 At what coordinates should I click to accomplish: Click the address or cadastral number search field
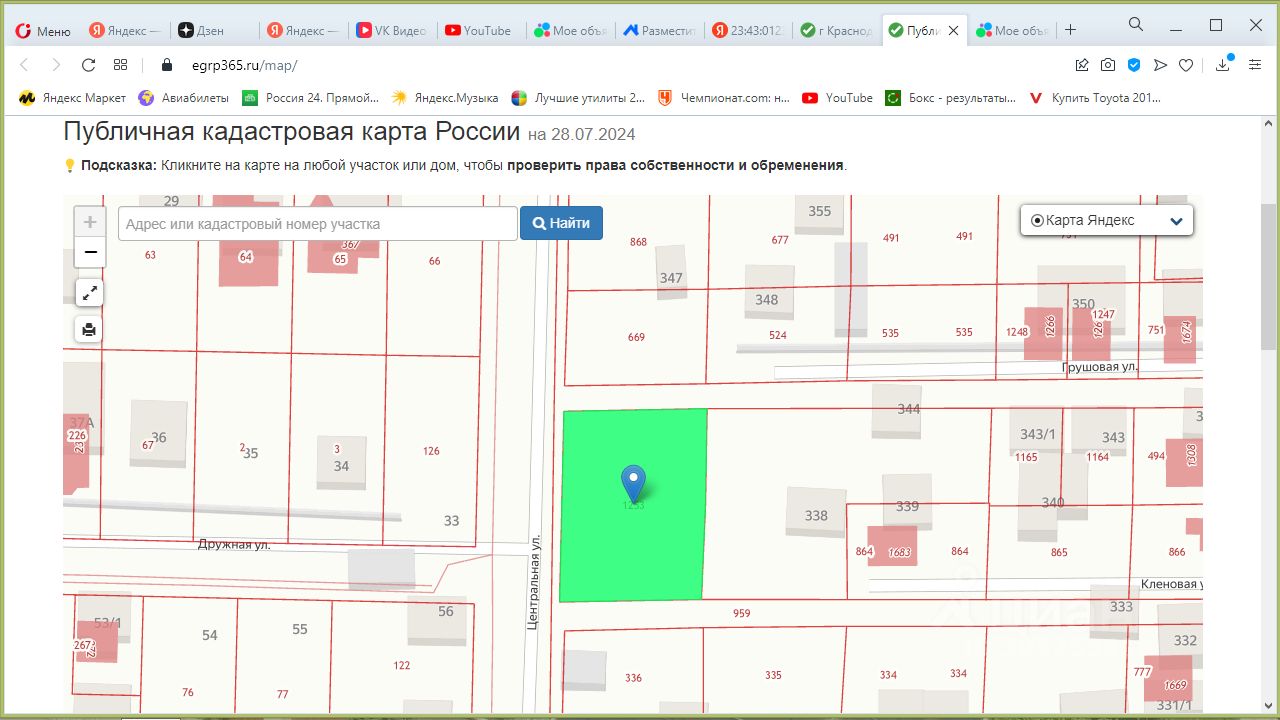(x=318, y=224)
